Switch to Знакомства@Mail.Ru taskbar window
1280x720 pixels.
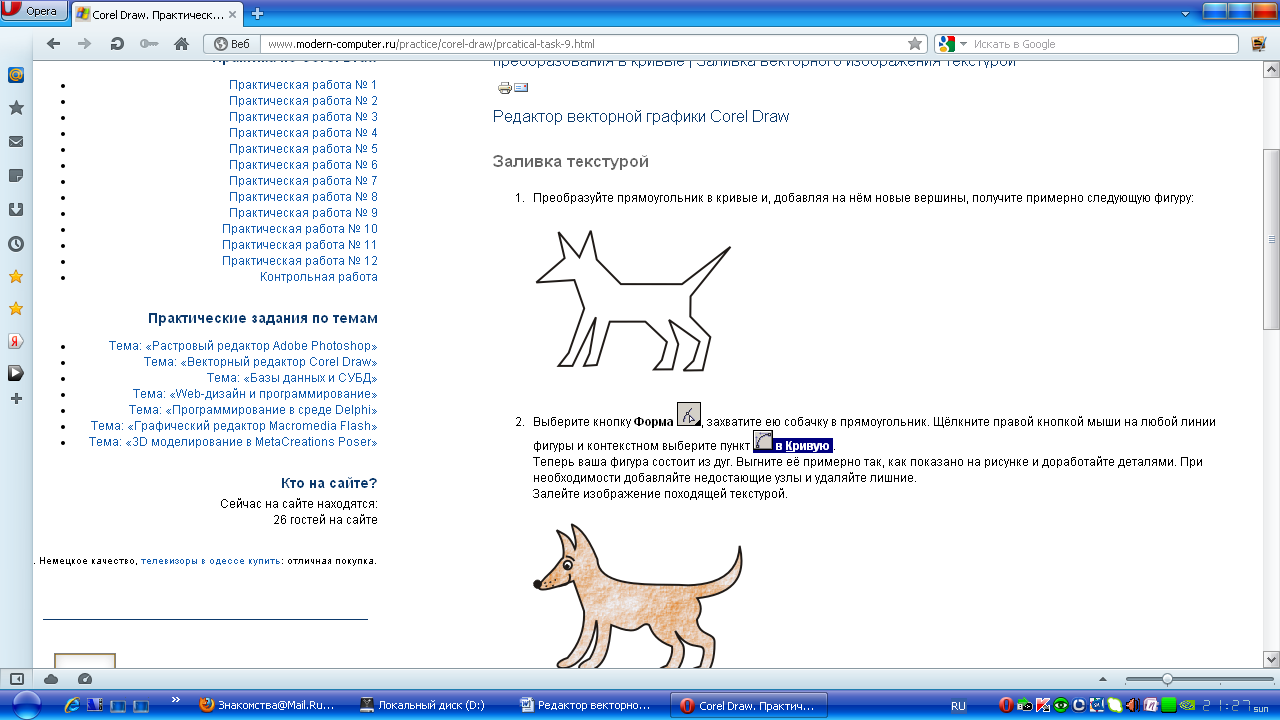point(266,705)
